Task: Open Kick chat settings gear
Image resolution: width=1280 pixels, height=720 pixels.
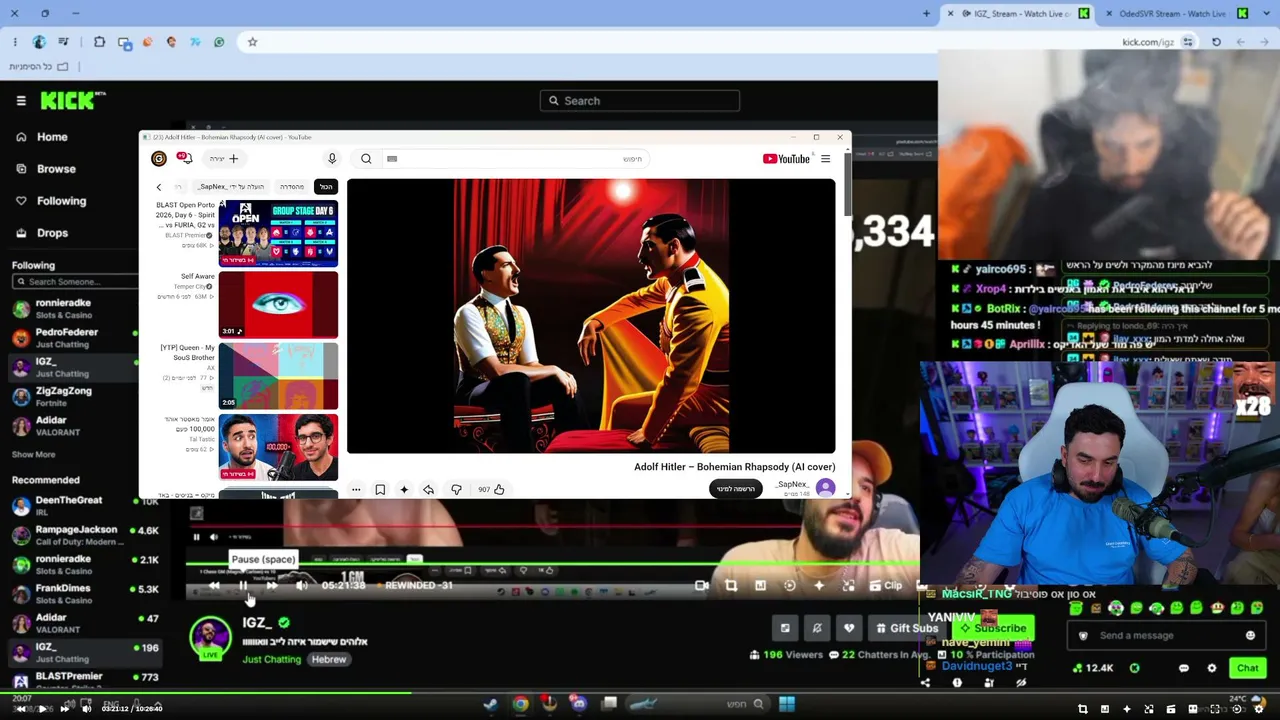Action: point(1212,668)
